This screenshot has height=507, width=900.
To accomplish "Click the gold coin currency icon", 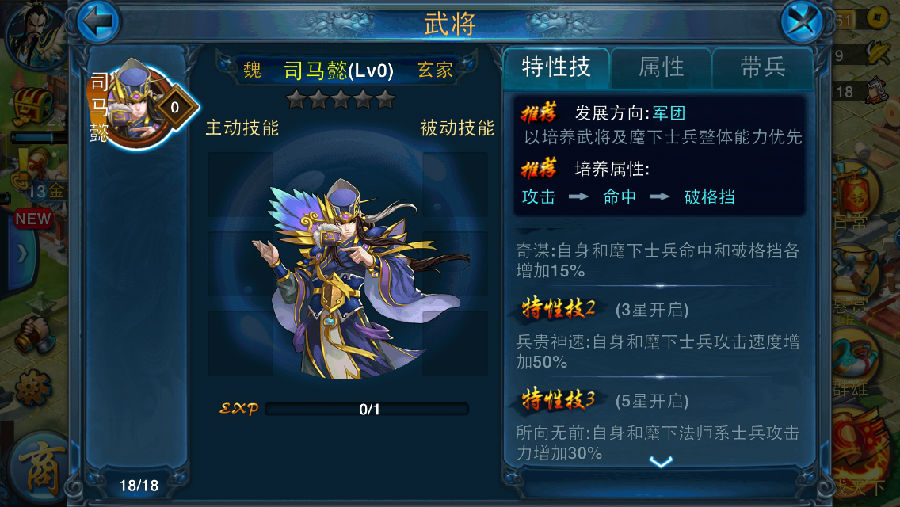I will 876,18.
